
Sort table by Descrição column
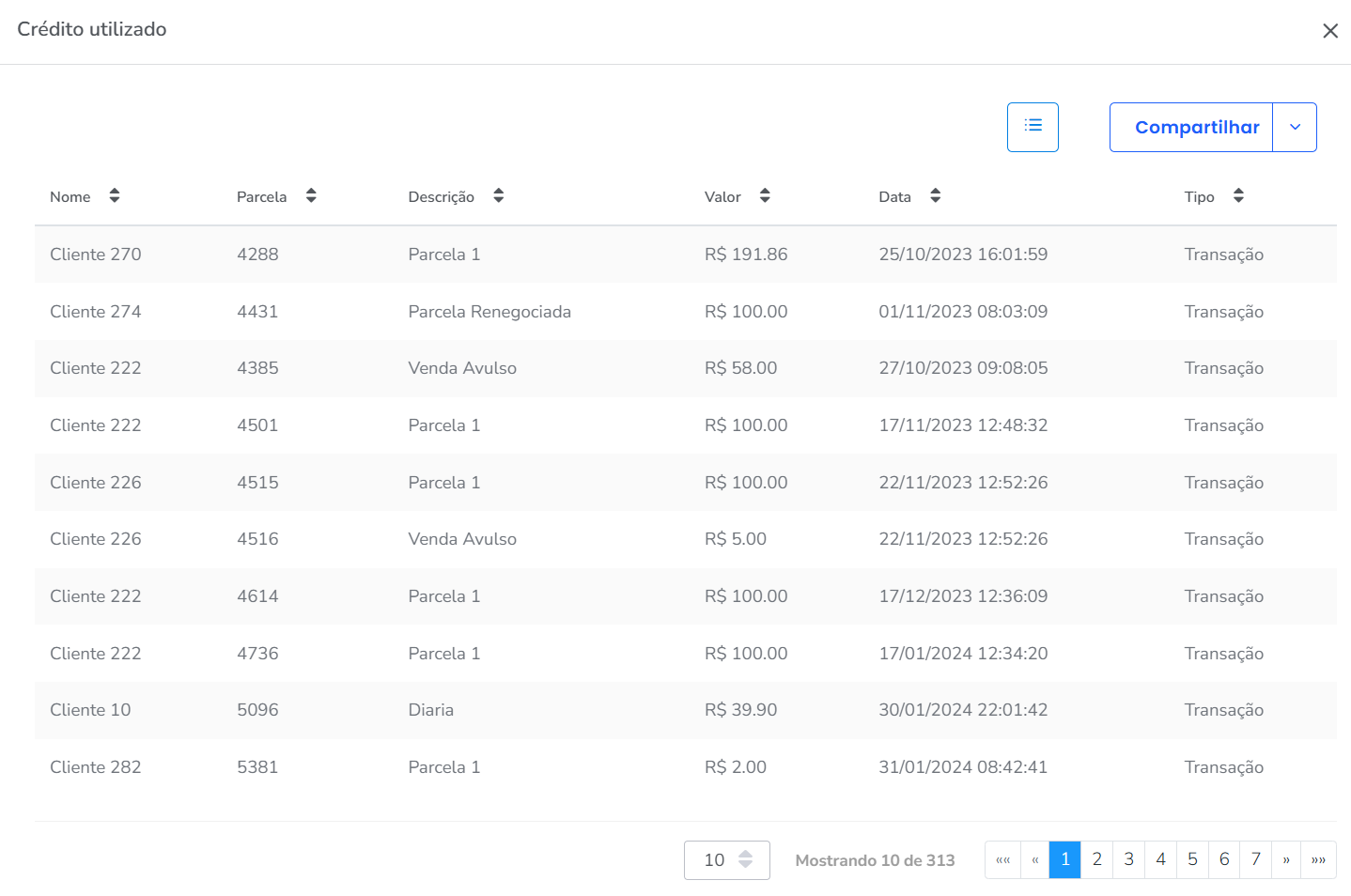[x=498, y=196]
